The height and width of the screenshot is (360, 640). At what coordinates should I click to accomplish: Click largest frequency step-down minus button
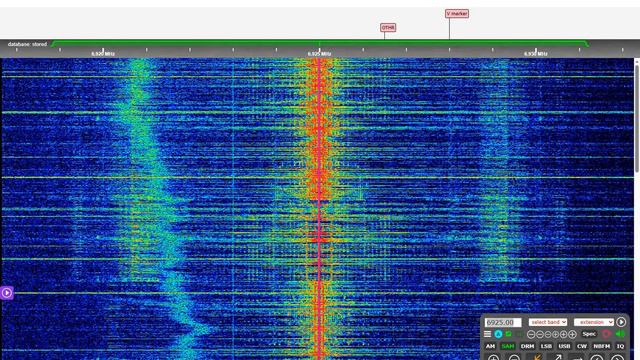click(531, 334)
